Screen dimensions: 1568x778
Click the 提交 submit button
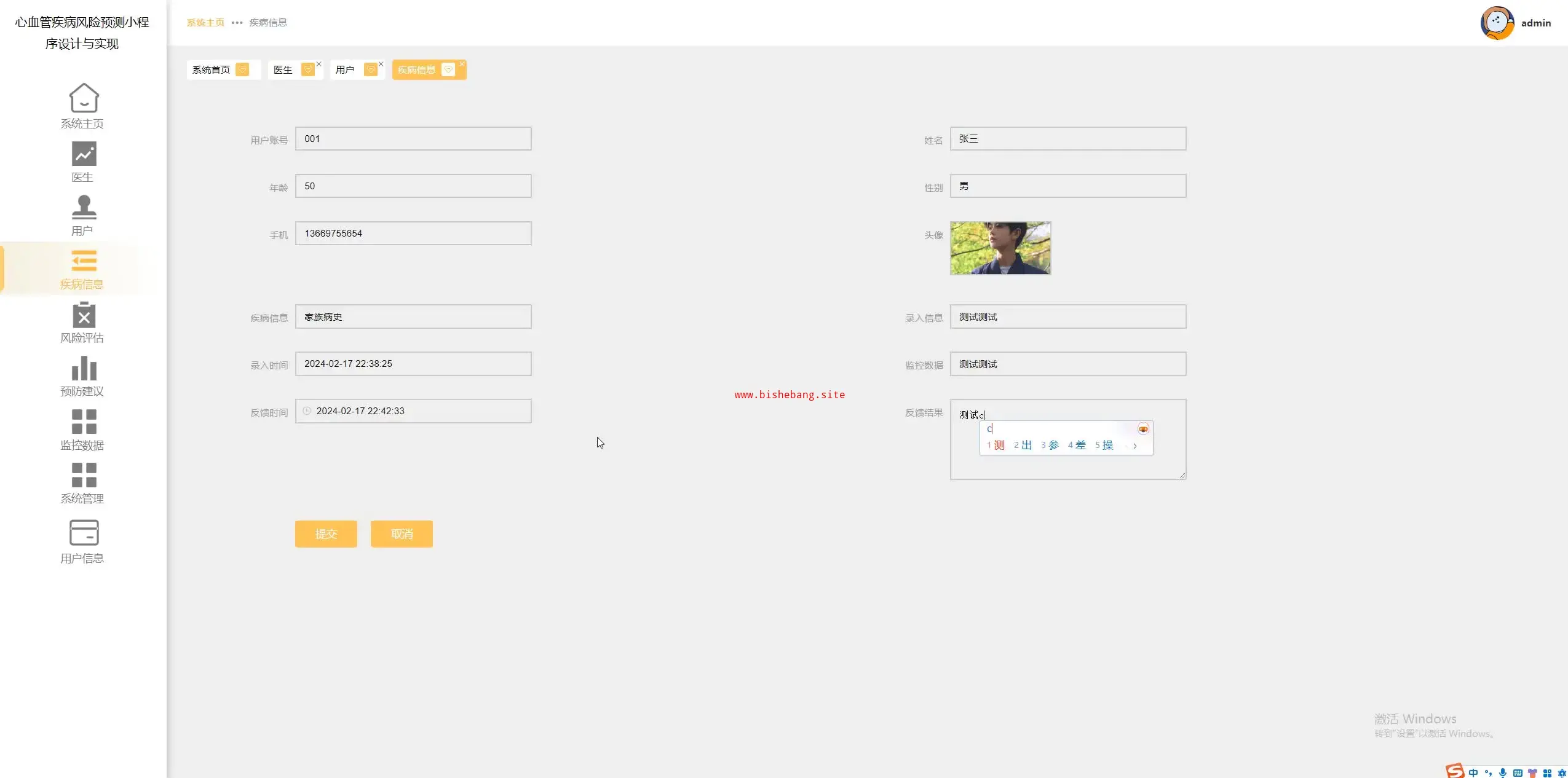click(x=326, y=534)
